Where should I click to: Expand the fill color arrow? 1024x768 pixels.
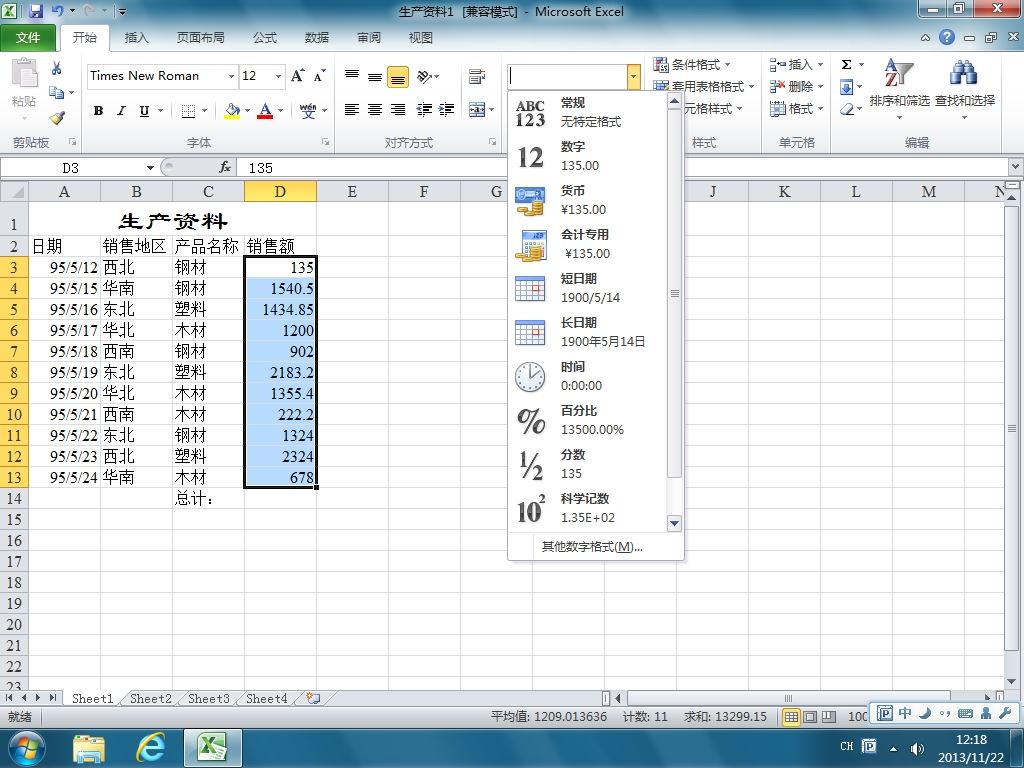(248, 111)
